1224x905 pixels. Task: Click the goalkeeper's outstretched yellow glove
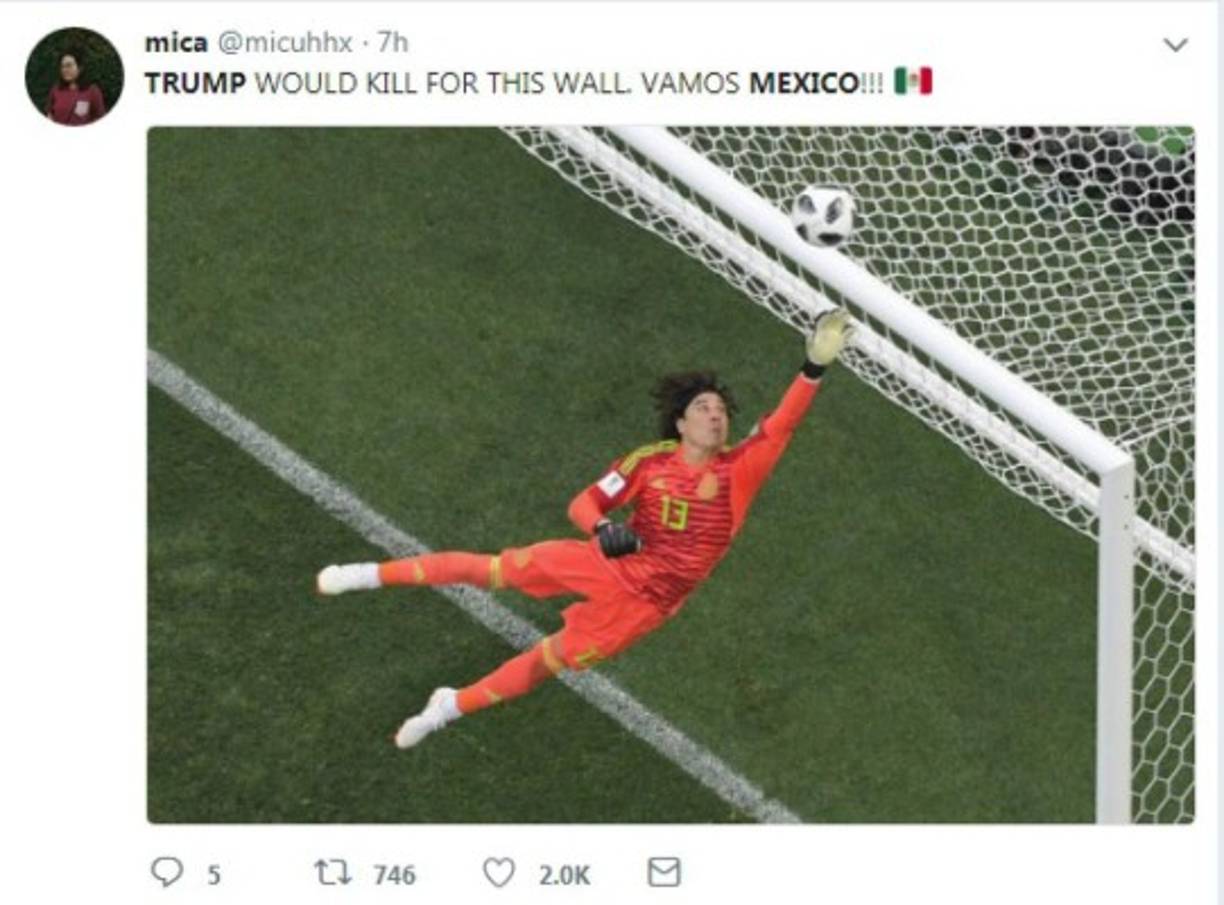point(829,338)
